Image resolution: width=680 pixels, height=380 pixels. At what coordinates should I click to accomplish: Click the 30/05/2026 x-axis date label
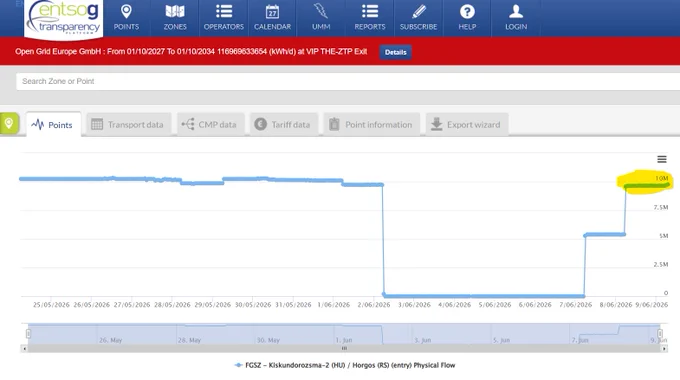click(x=253, y=305)
